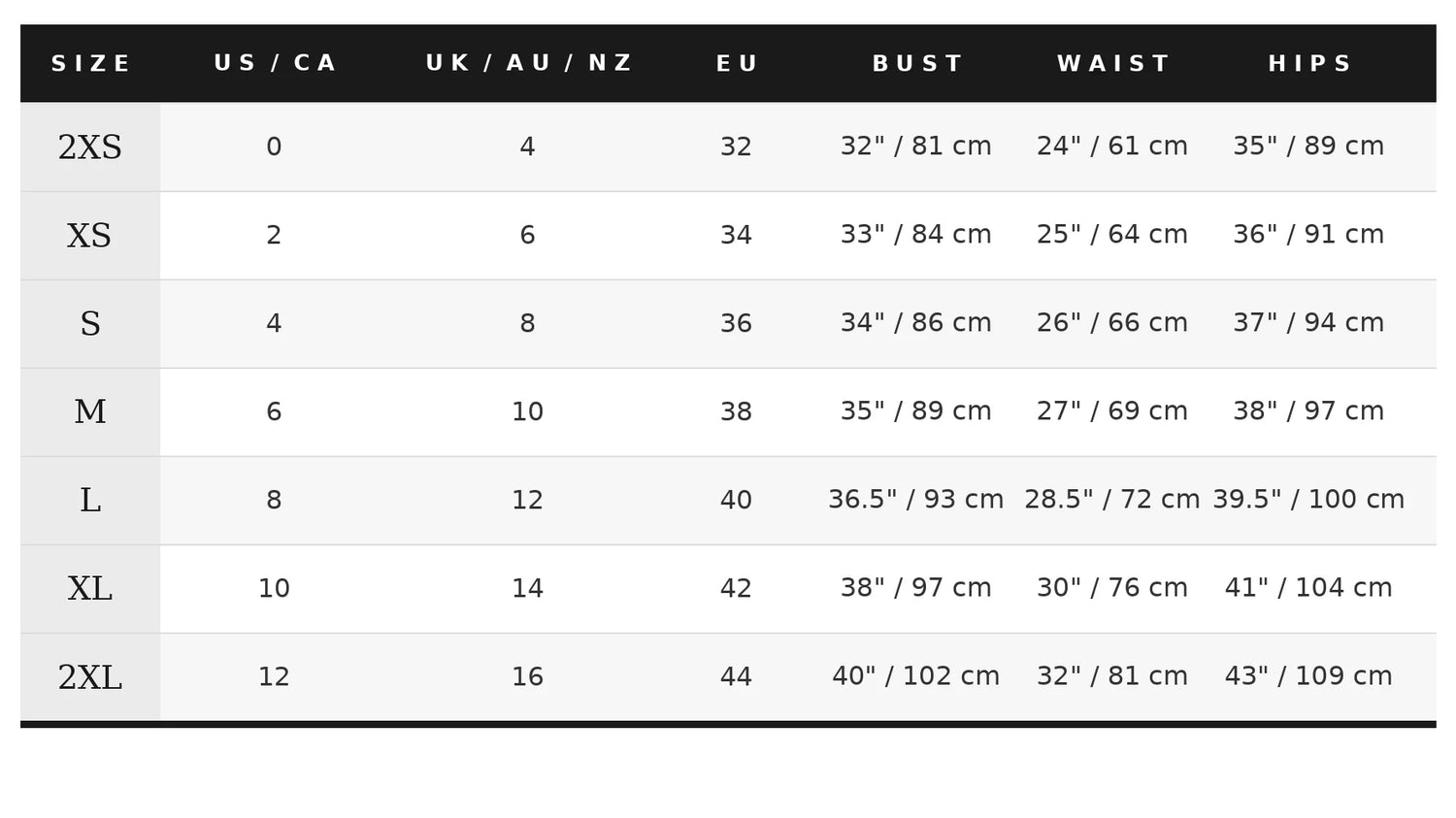Select the HIPS column header
Image resolution: width=1456 pixels, height=818 pixels.
coord(1309,64)
